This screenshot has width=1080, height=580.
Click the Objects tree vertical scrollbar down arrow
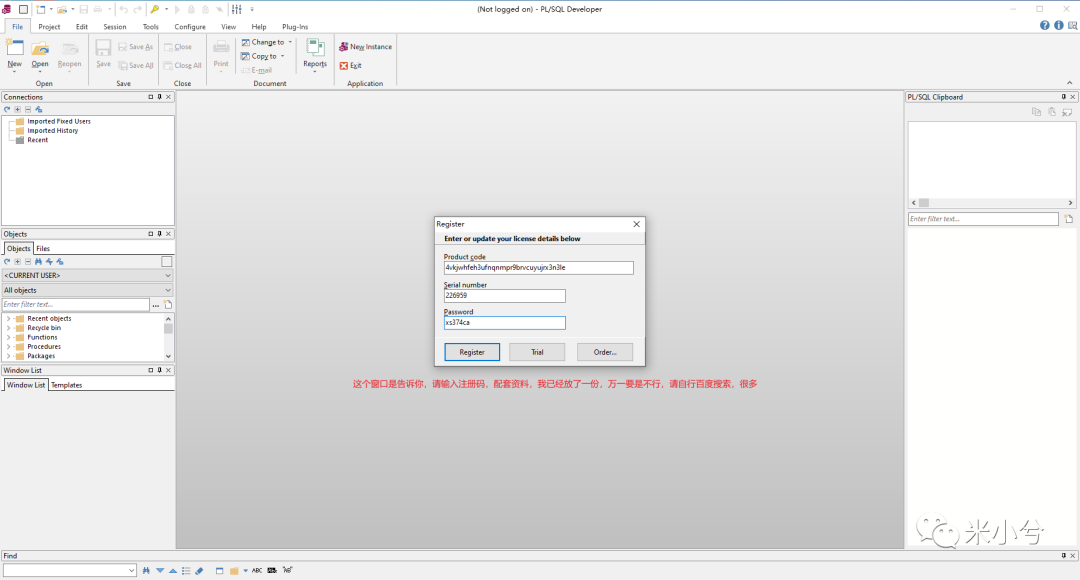[x=169, y=356]
